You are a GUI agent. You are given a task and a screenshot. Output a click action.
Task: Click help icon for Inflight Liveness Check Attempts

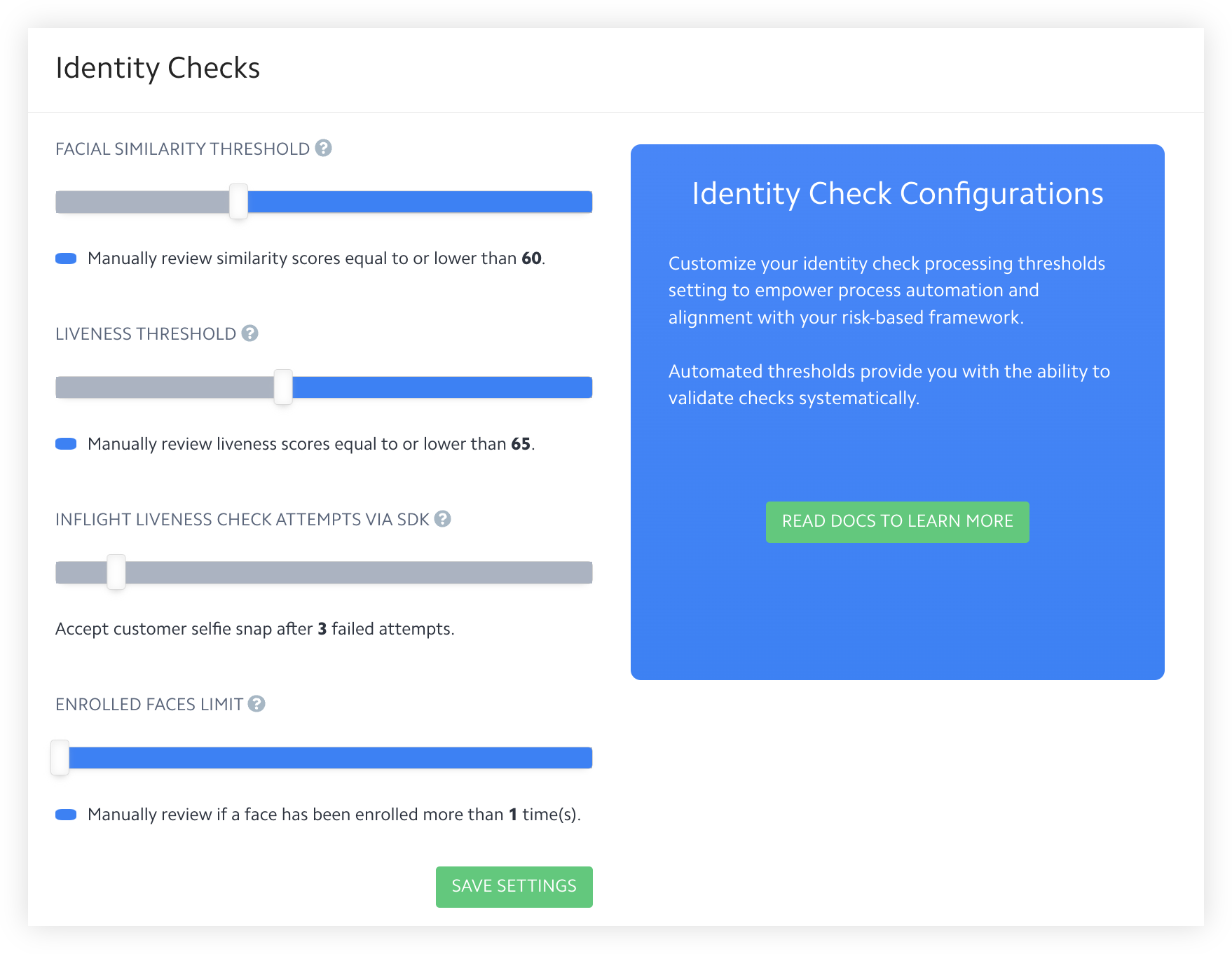[442, 519]
